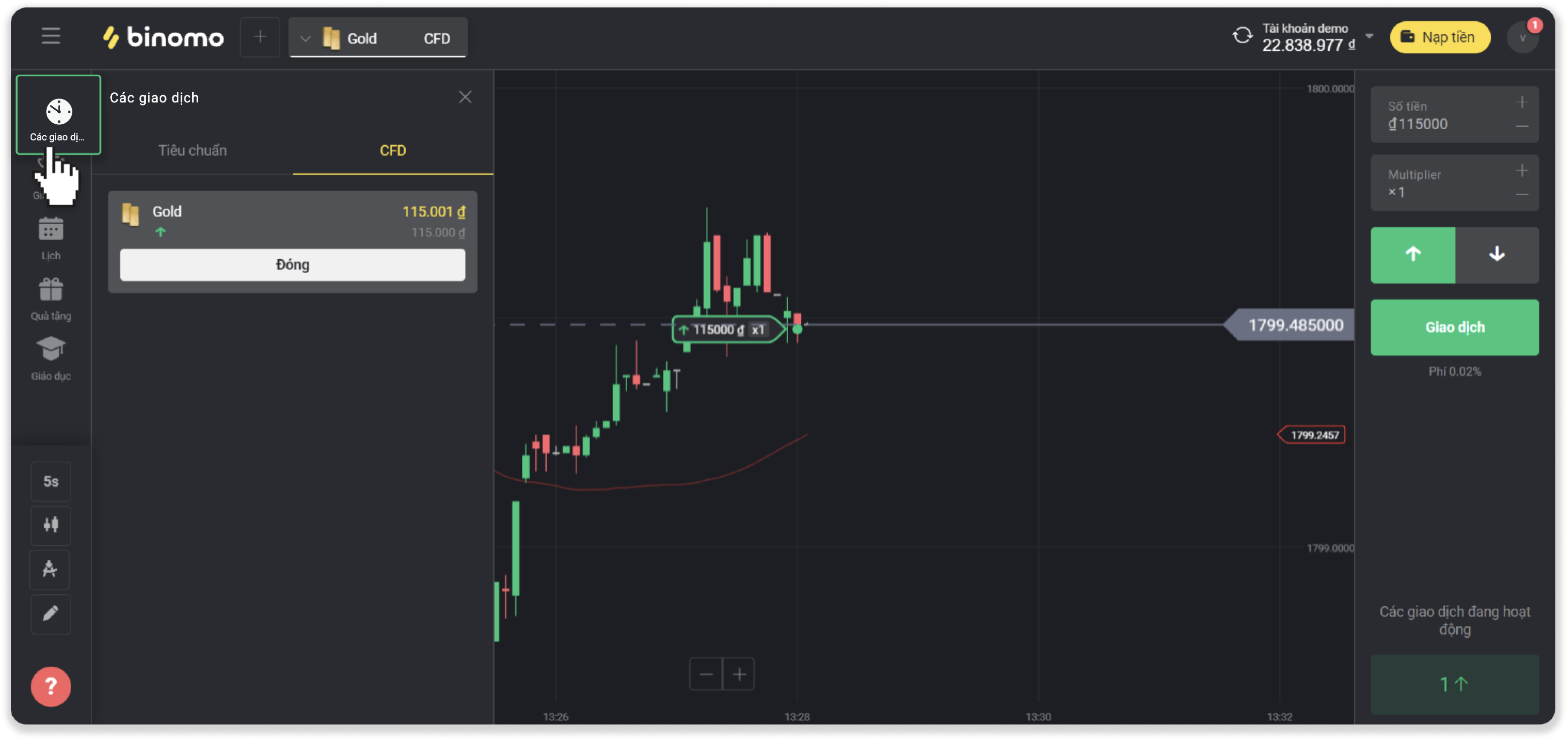The width and height of the screenshot is (1568, 740).
Task: Increase Số tiền amount with plus
Action: (x=1522, y=102)
